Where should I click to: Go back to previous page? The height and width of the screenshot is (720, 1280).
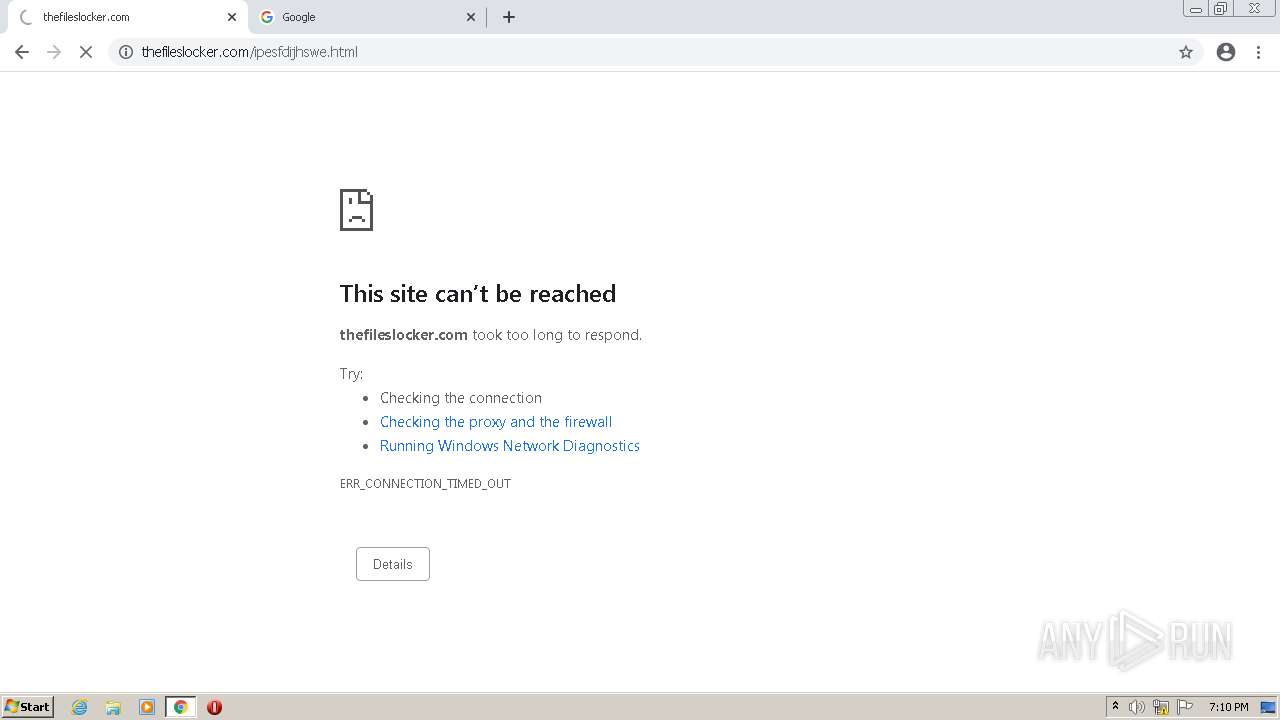click(x=22, y=52)
